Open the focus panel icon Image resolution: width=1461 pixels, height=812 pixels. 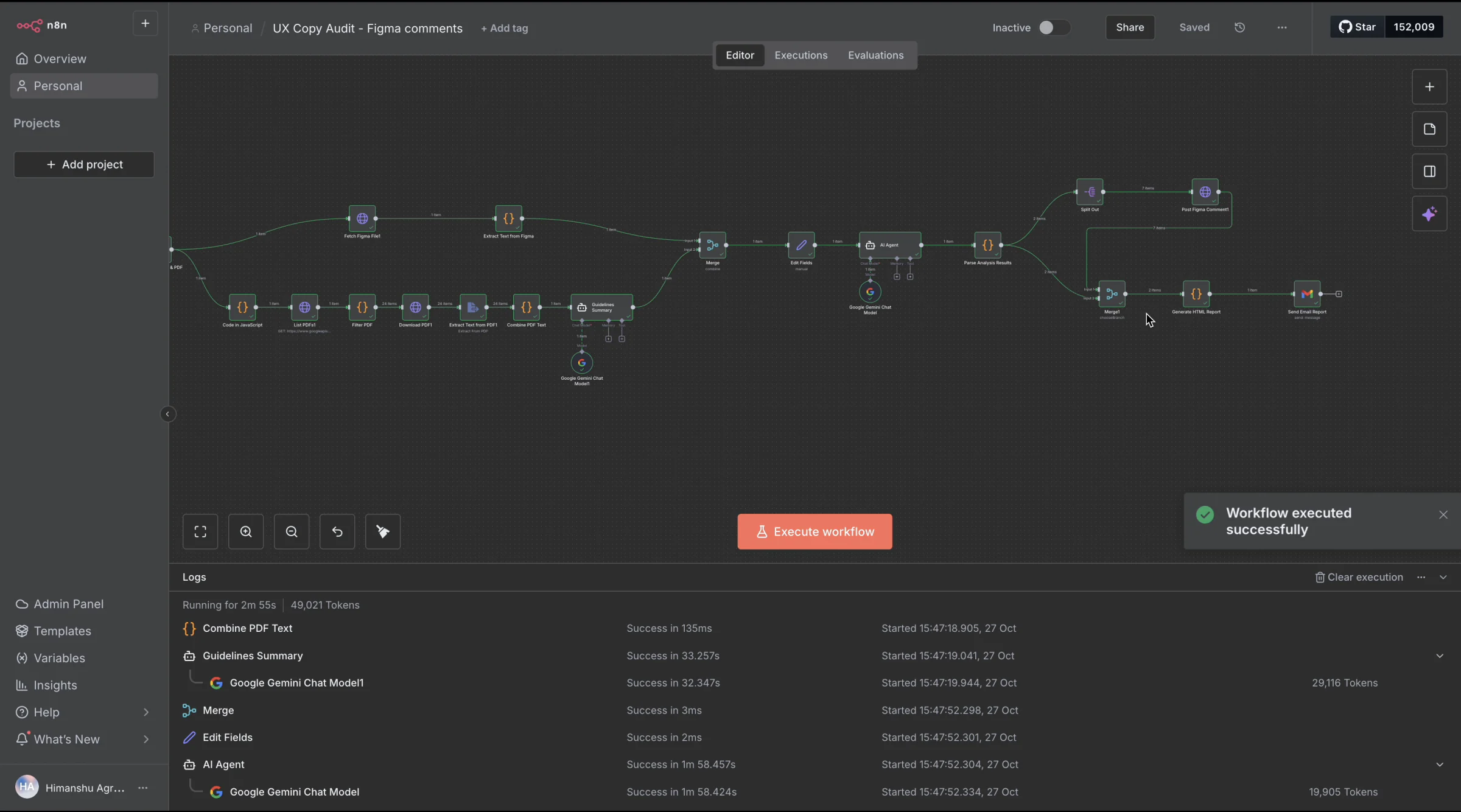pos(1429,172)
